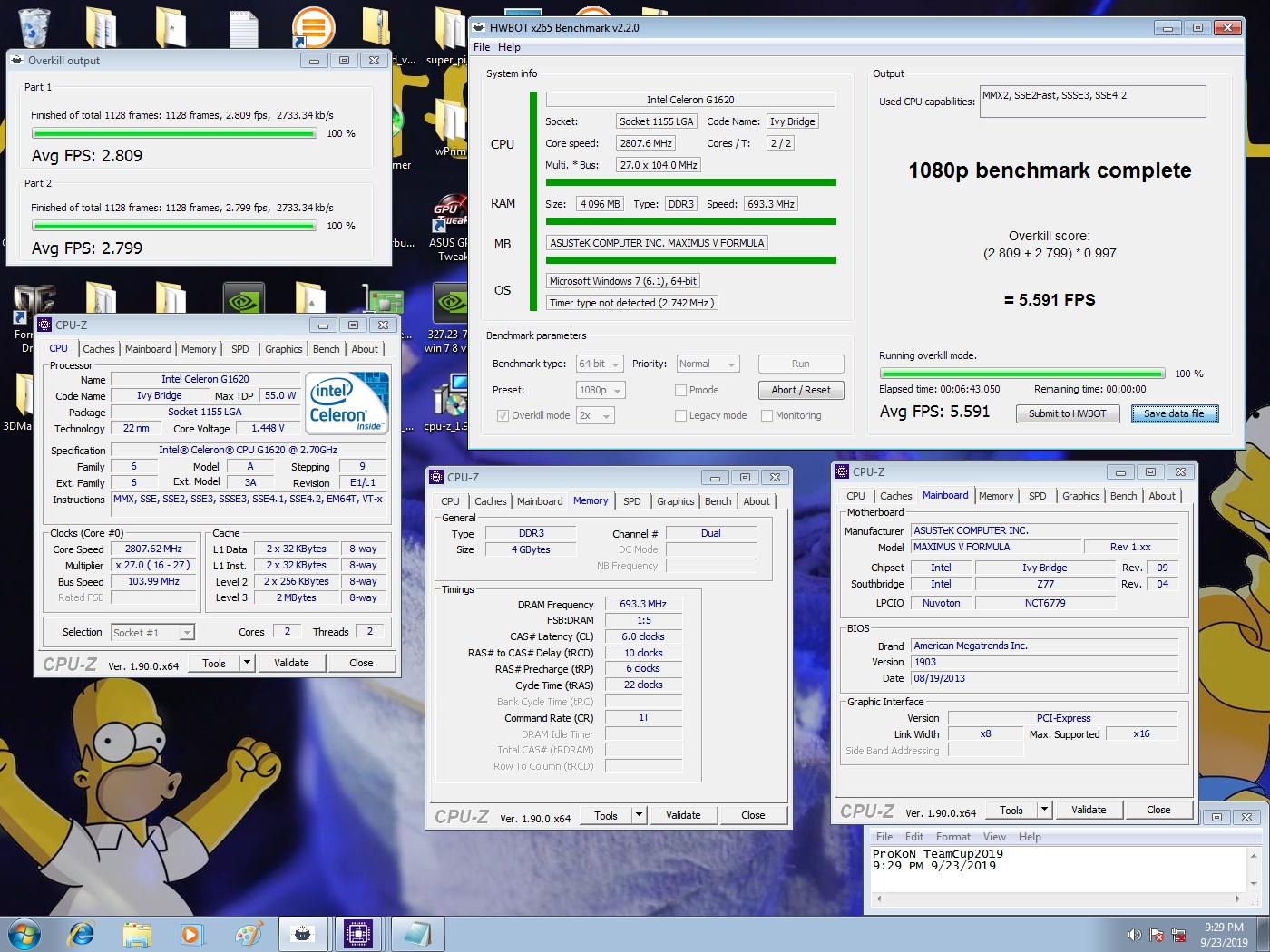Image resolution: width=1270 pixels, height=952 pixels.
Task: Click the Used CPU capabilities text box
Action: pyautogui.click(x=1093, y=102)
